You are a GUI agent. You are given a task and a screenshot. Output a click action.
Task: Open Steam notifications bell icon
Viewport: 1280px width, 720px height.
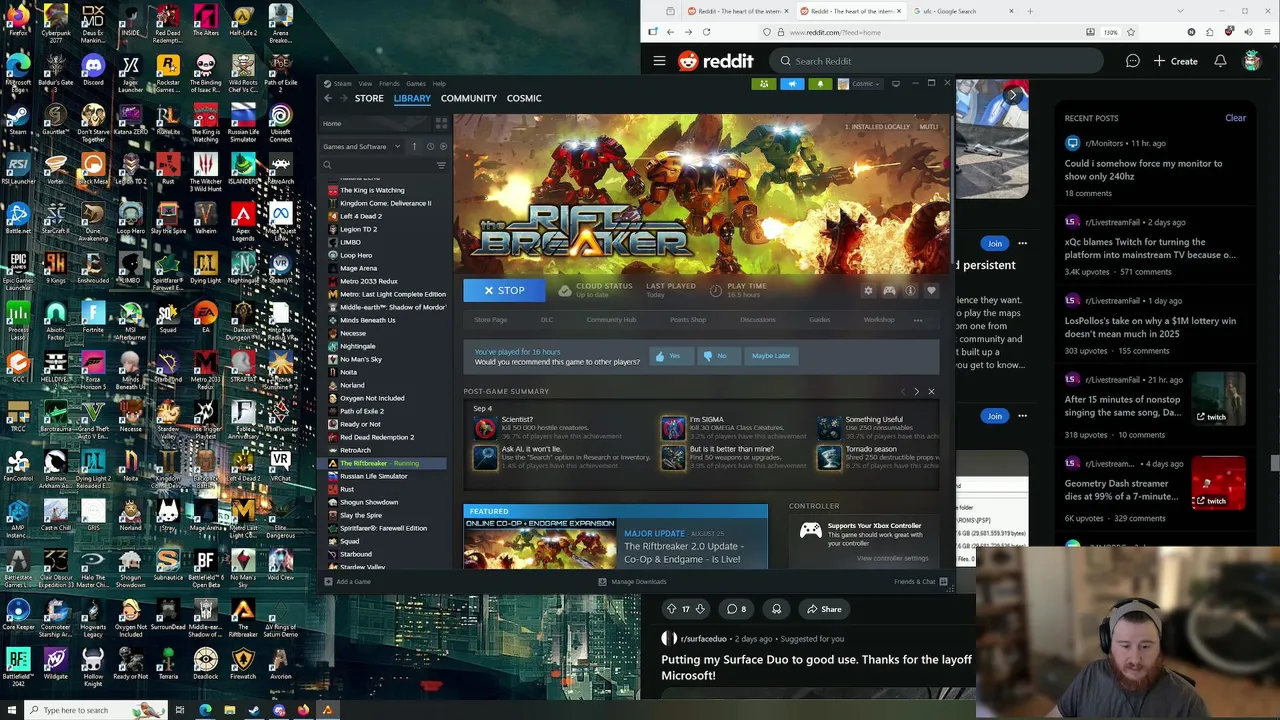coord(820,84)
